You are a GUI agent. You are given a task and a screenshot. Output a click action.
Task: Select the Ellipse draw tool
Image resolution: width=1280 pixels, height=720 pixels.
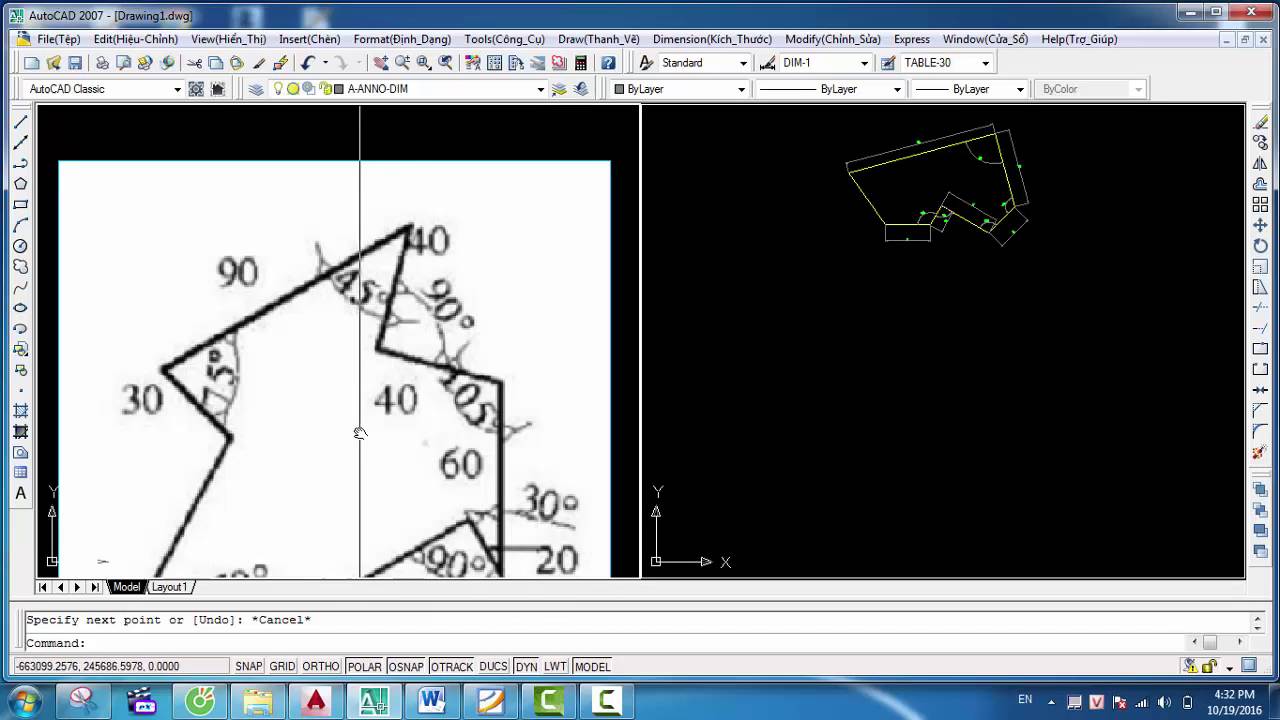coord(20,308)
